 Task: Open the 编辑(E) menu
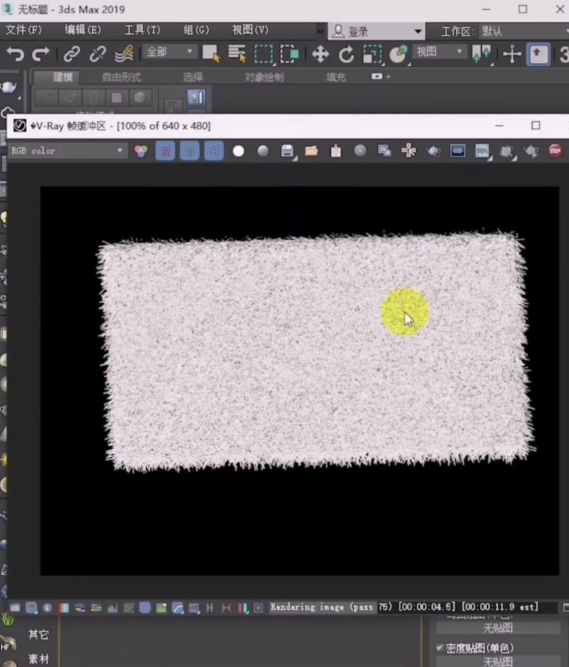pyautogui.click(x=83, y=30)
